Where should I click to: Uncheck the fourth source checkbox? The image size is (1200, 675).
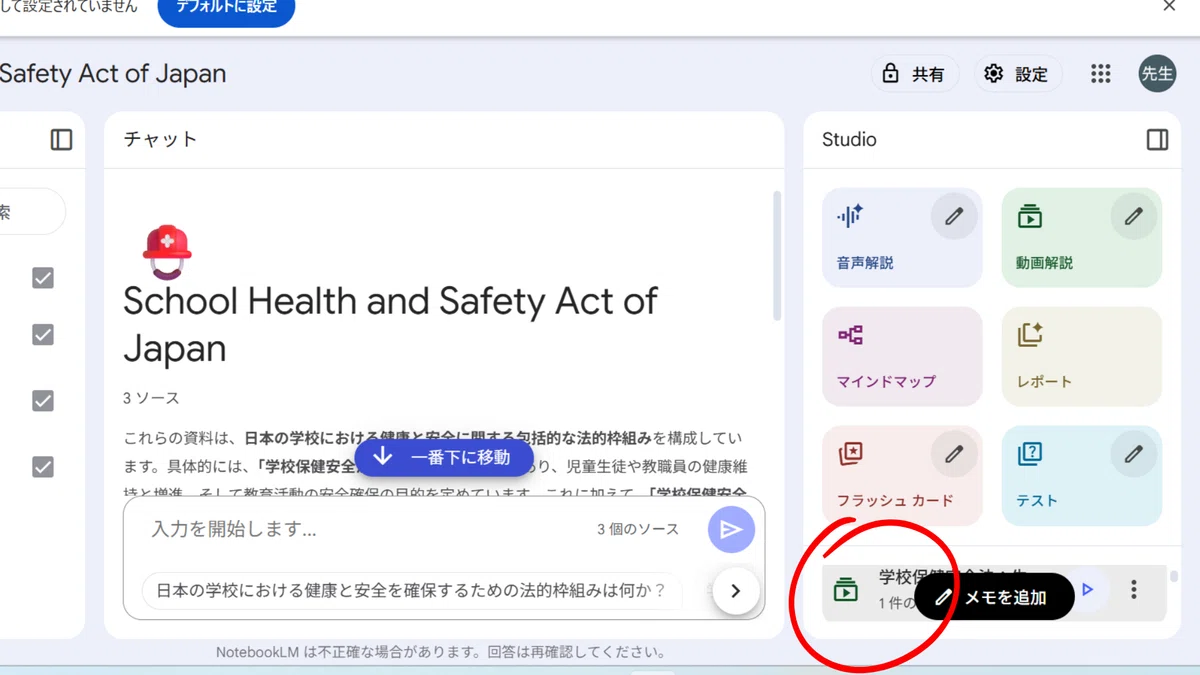click(x=43, y=467)
